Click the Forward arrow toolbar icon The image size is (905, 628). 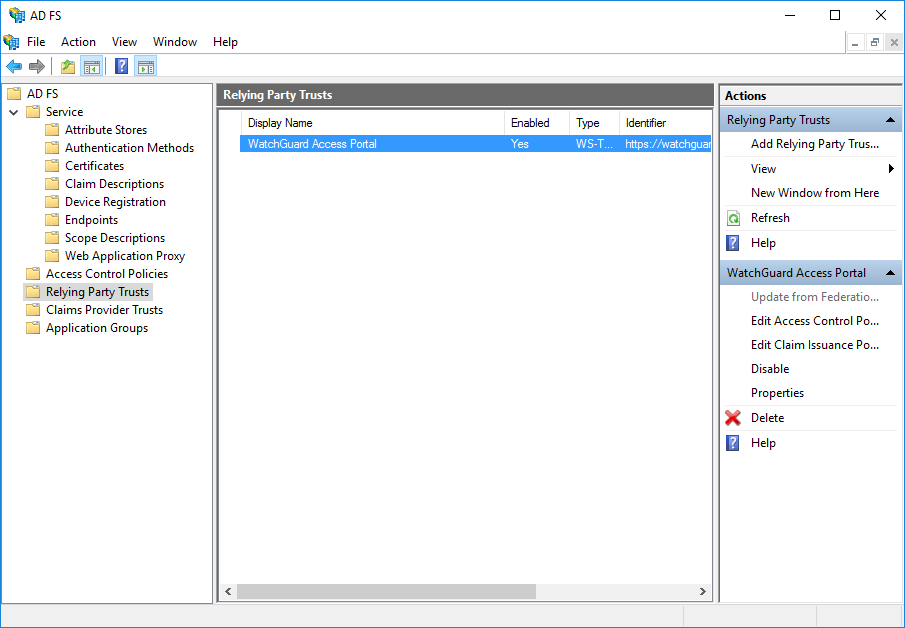click(37, 67)
